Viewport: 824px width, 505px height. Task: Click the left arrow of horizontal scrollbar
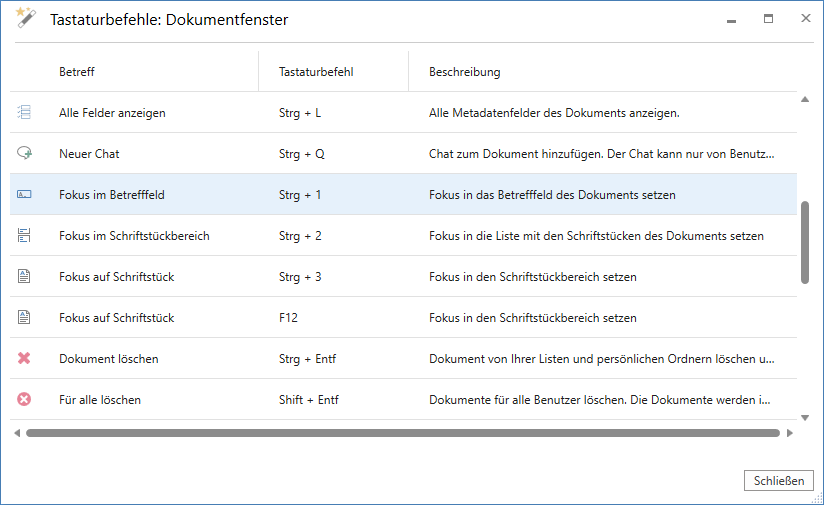point(16,433)
